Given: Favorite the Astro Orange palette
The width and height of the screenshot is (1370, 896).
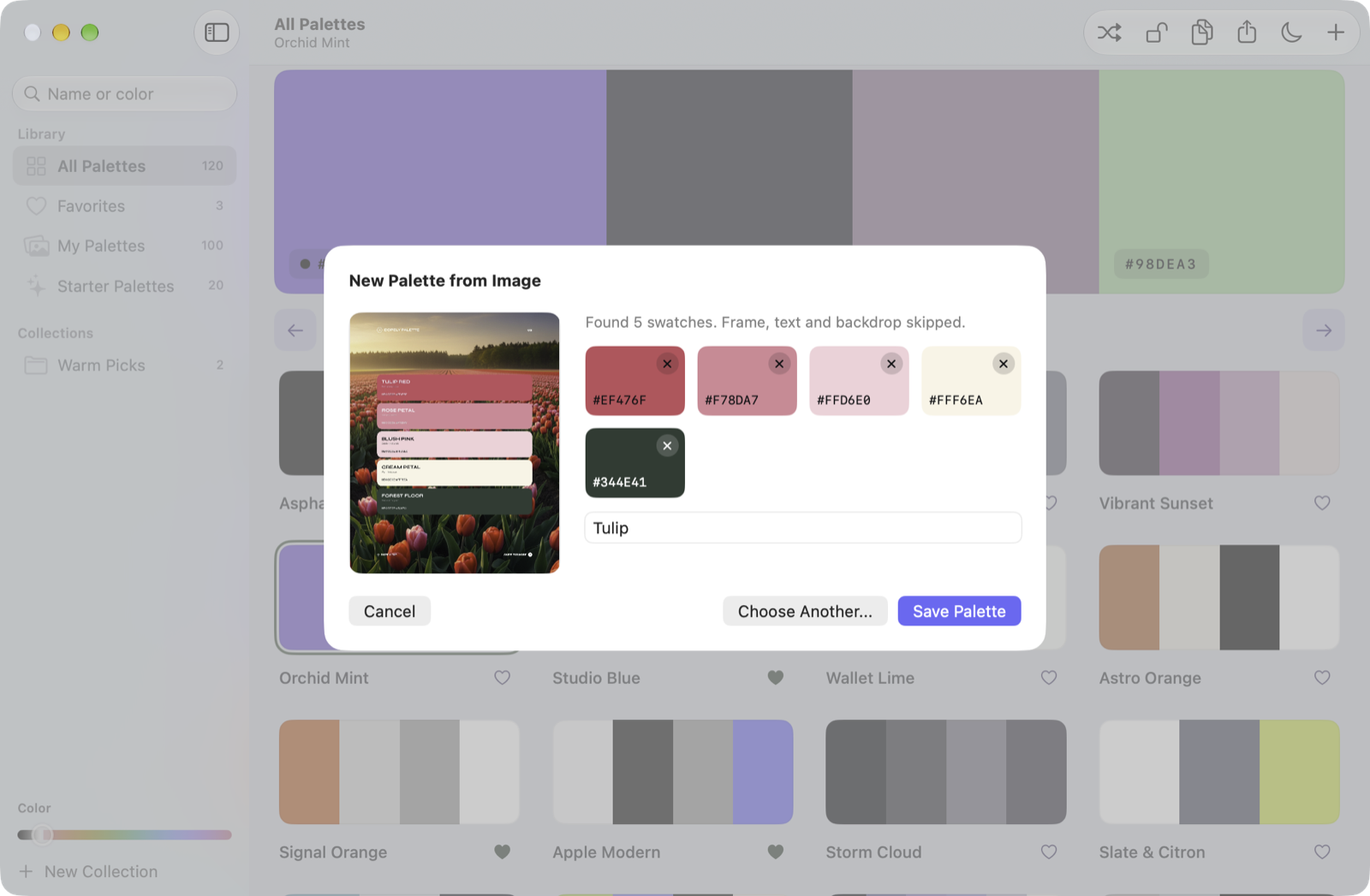Looking at the screenshot, I should 1322,678.
